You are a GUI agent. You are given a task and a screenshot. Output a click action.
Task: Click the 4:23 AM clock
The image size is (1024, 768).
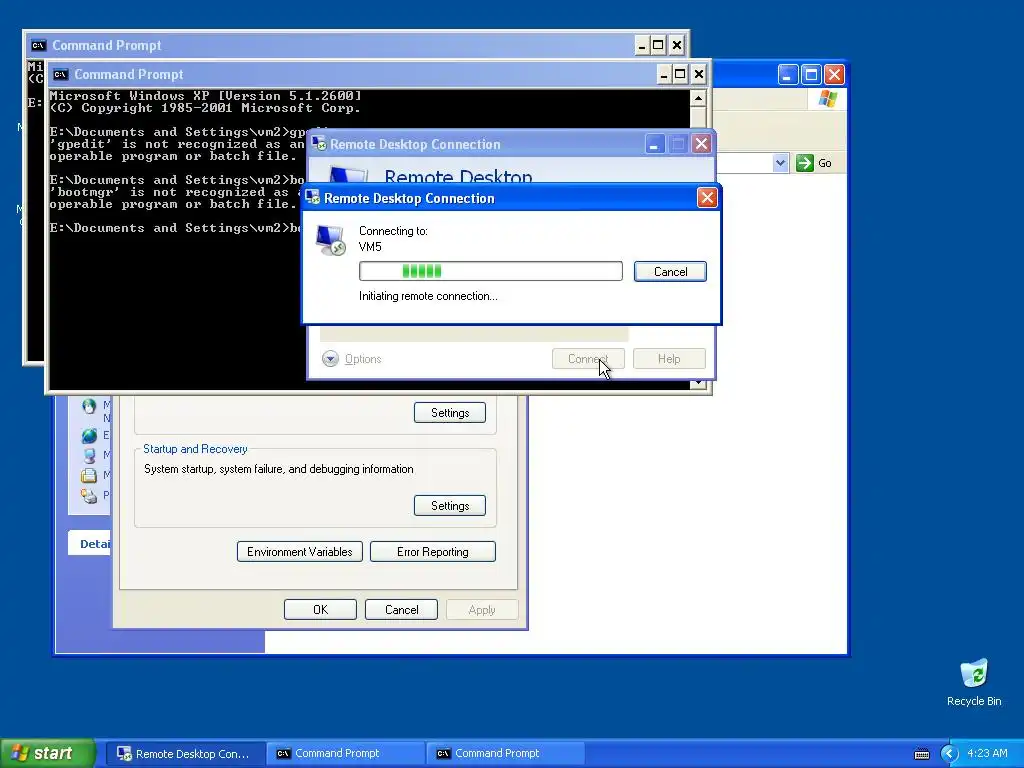[987, 754]
